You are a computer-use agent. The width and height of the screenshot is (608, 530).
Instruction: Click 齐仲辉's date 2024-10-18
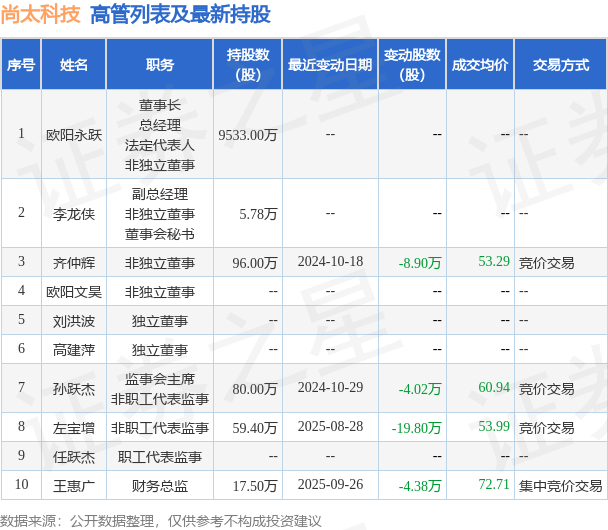pyautogui.click(x=330, y=262)
